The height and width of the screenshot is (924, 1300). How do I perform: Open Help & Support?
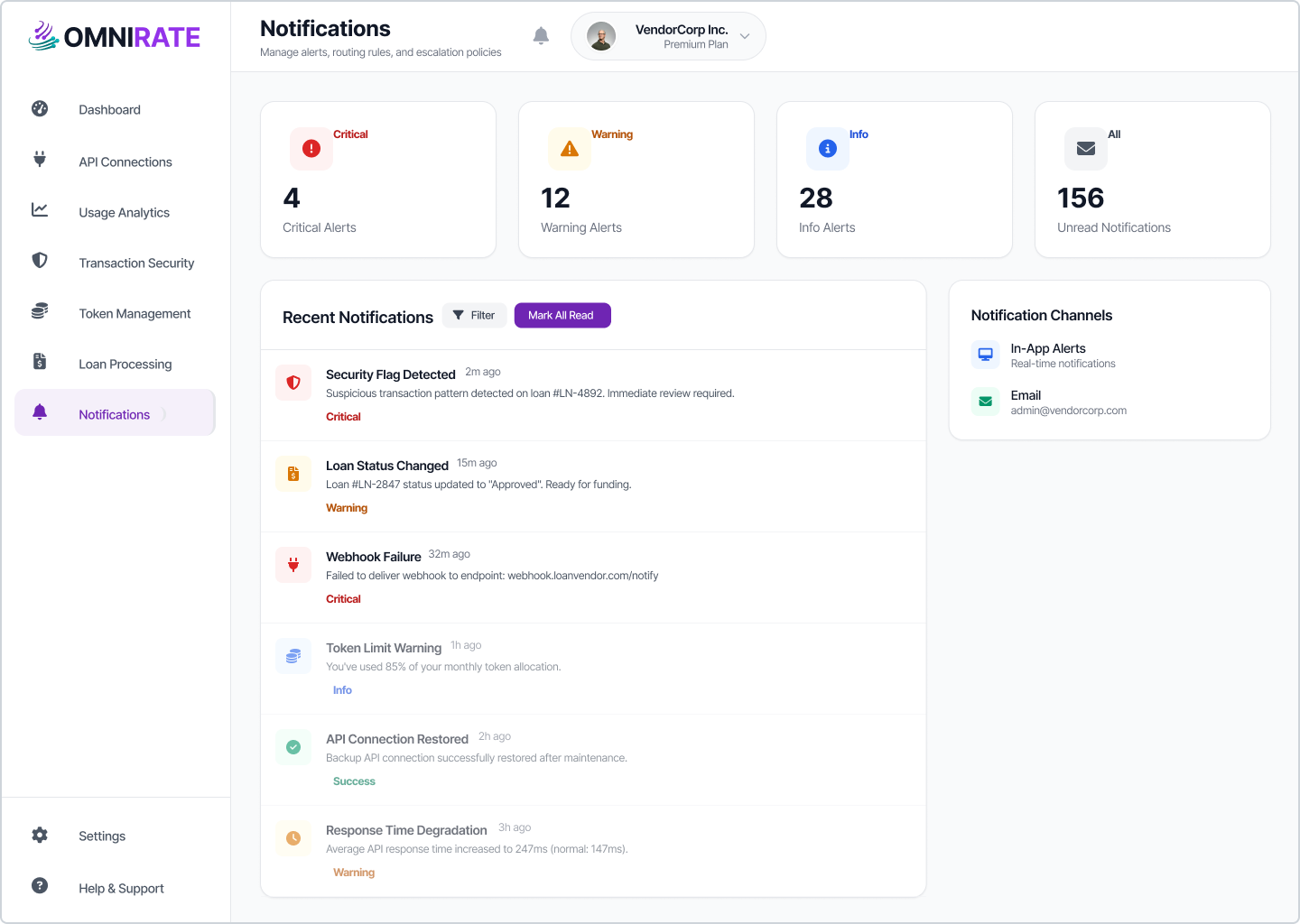(x=115, y=888)
